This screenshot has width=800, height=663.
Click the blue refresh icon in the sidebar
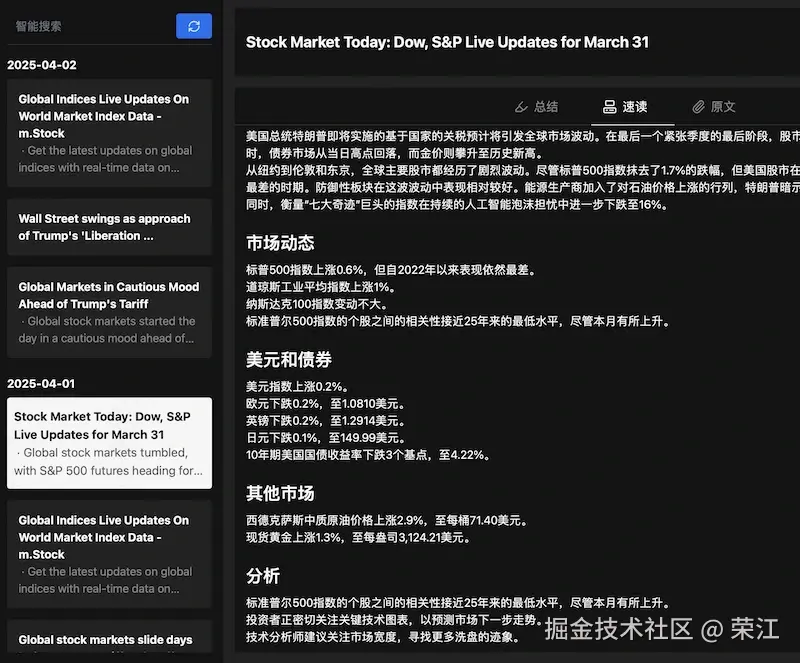coord(193,26)
